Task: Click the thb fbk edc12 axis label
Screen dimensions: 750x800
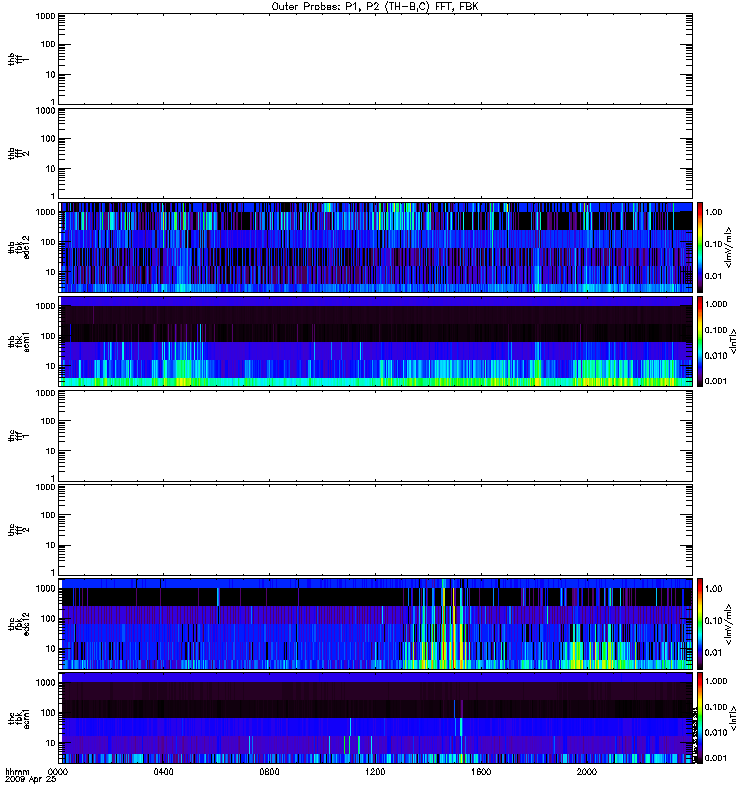Action: pyautogui.click(x=18, y=247)
